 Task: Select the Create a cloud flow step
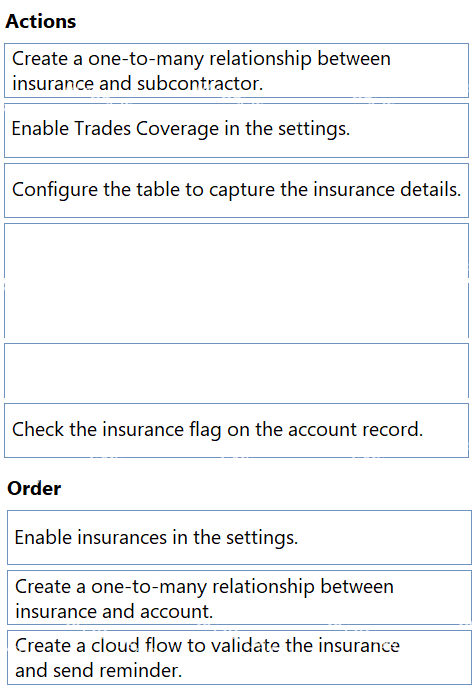pyautogui.click(x=239, y=658)
